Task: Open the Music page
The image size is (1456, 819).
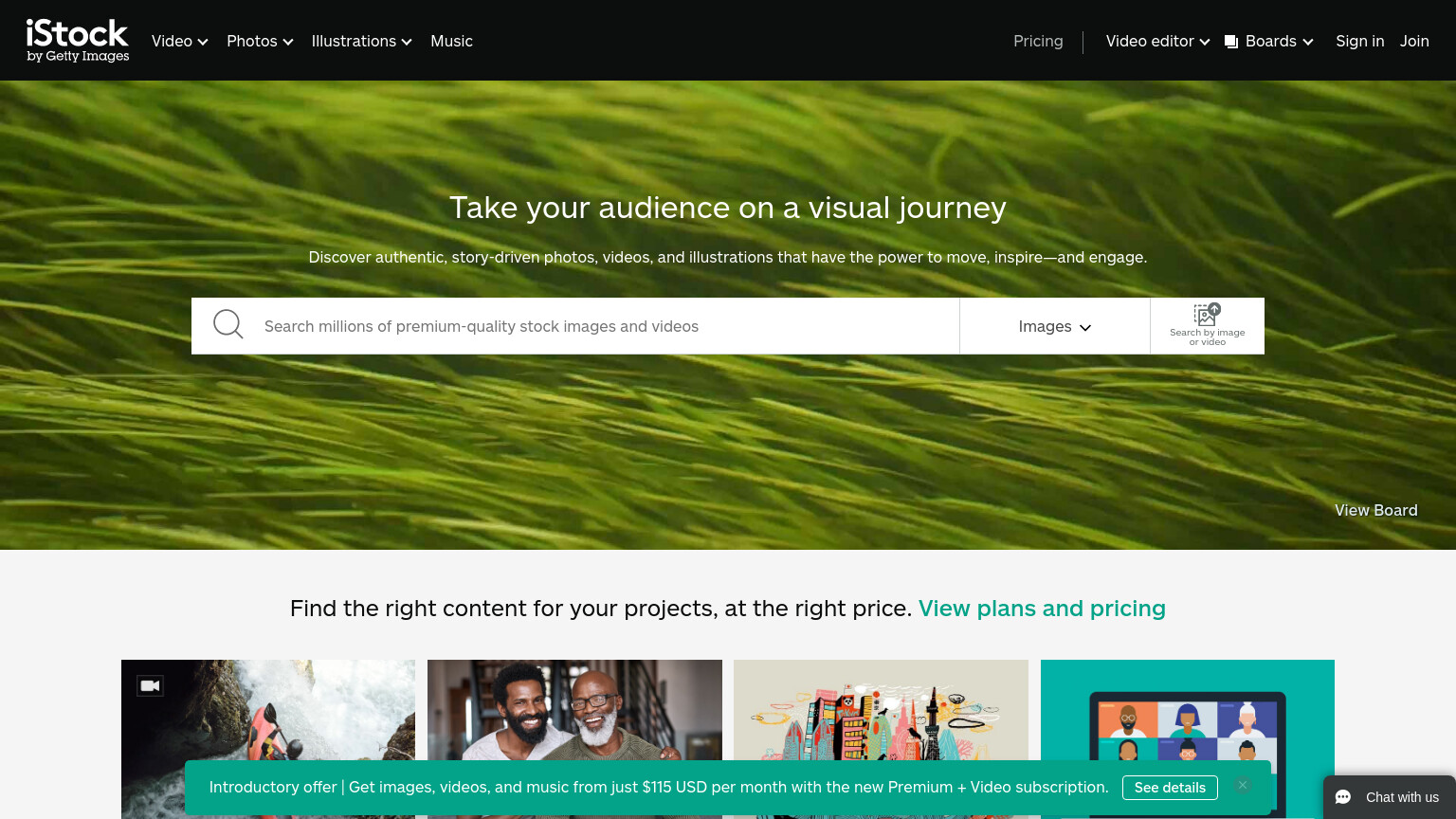Action: point(451,41)
